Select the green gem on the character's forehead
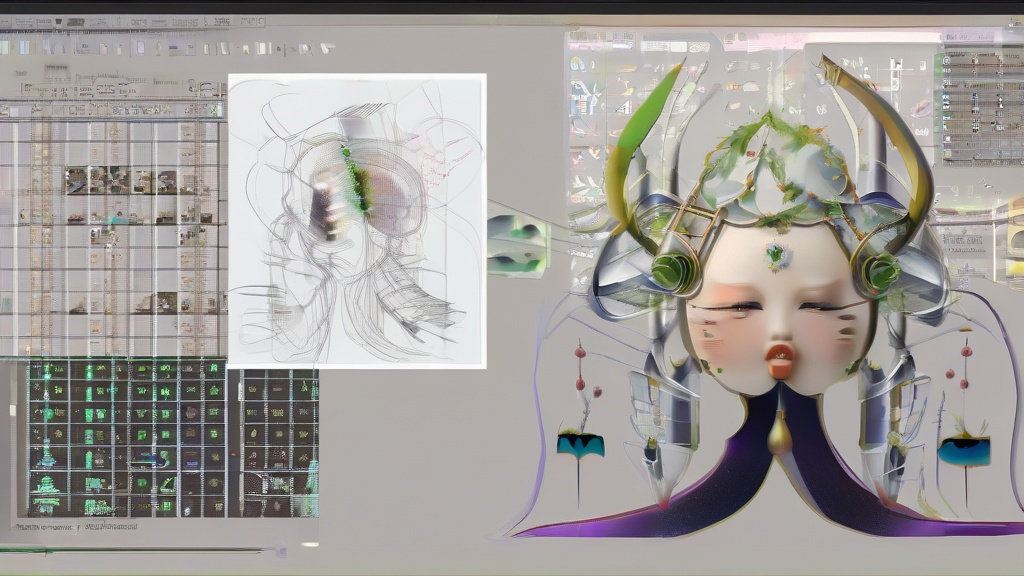The image size is (1024, 576). tap(776, 254)
